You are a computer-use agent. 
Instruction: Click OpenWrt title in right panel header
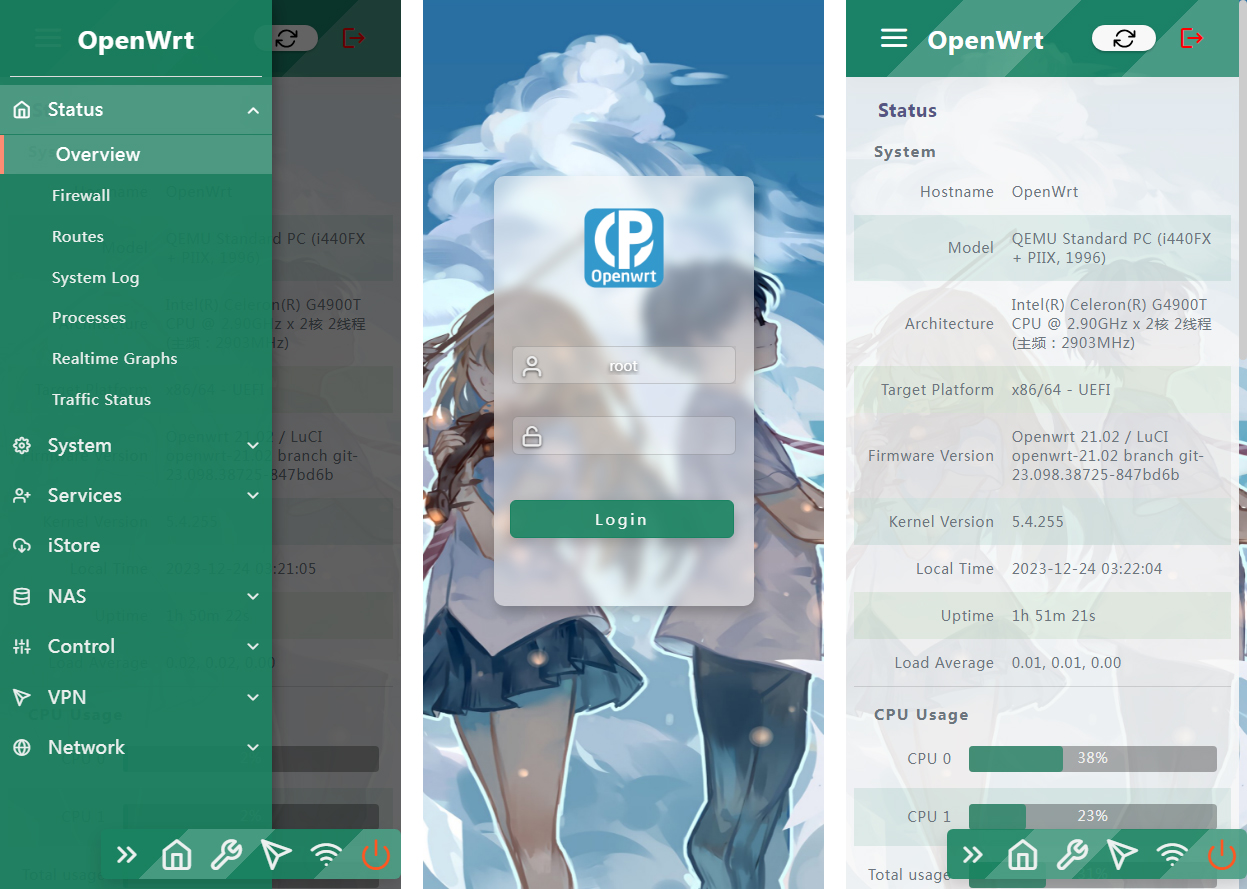click(986, 40)
